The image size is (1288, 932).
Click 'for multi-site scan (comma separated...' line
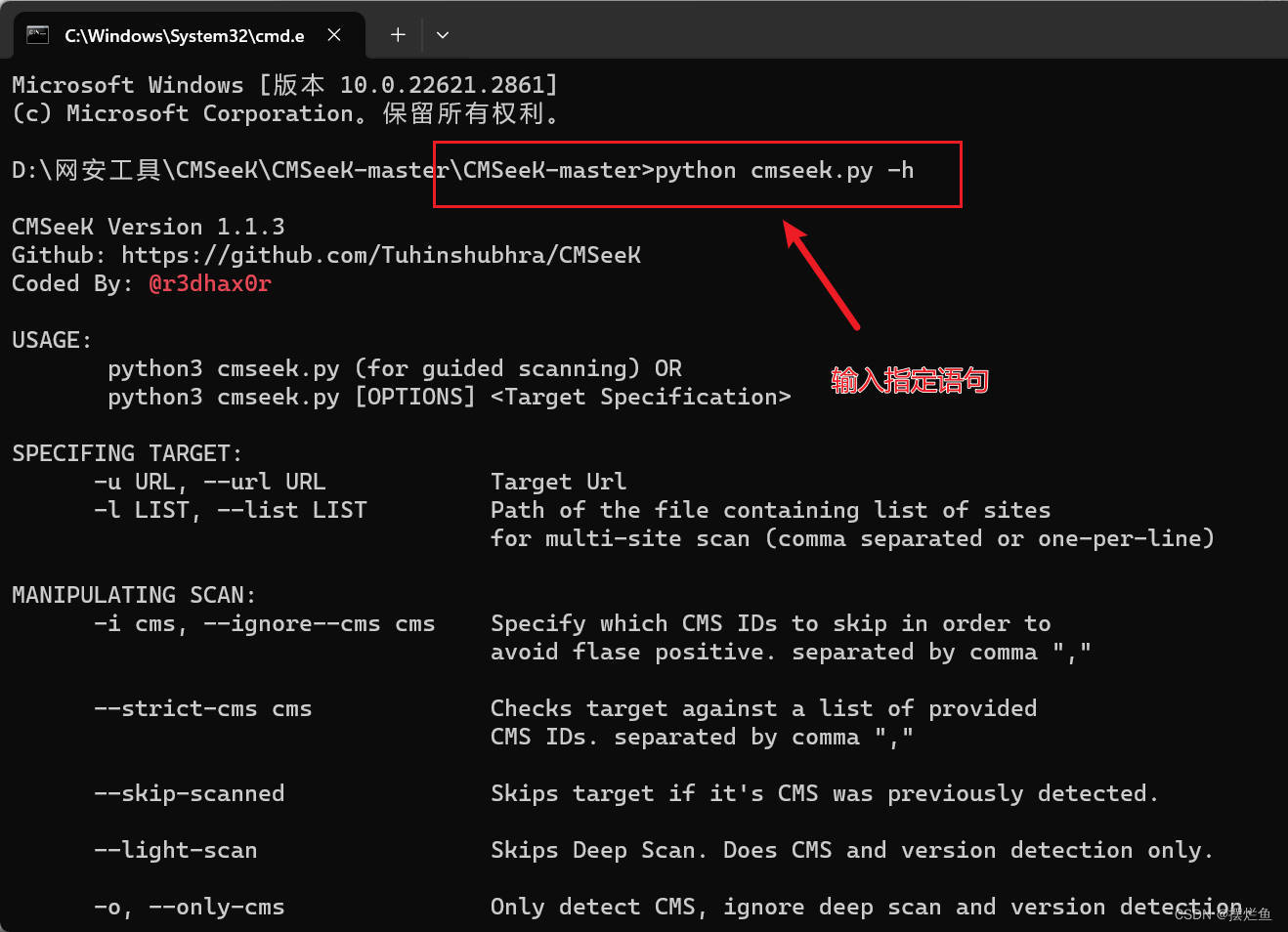852,538
